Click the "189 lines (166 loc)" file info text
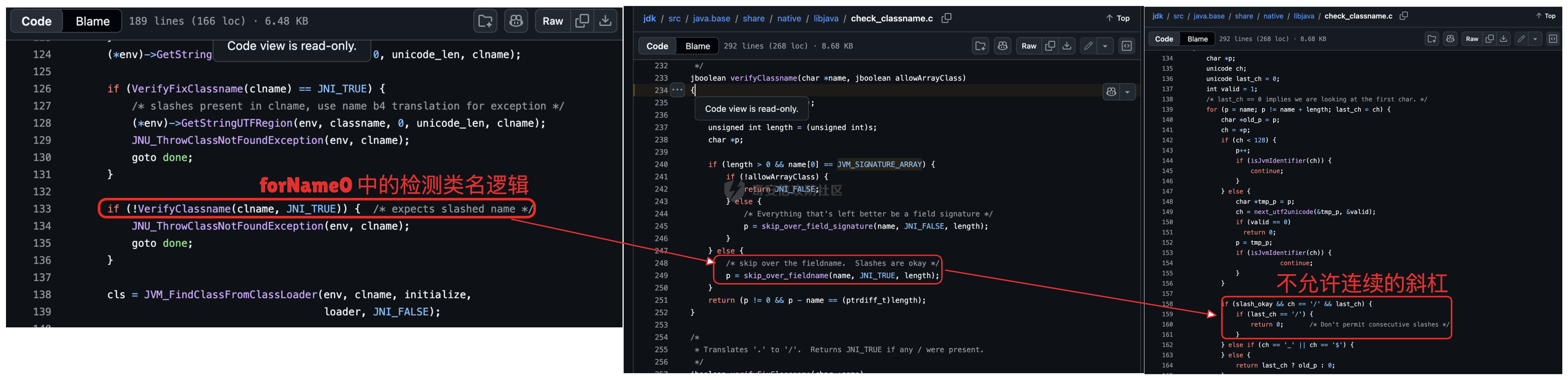The width and height of the screenshot is (1568, 380). (188, 21)
